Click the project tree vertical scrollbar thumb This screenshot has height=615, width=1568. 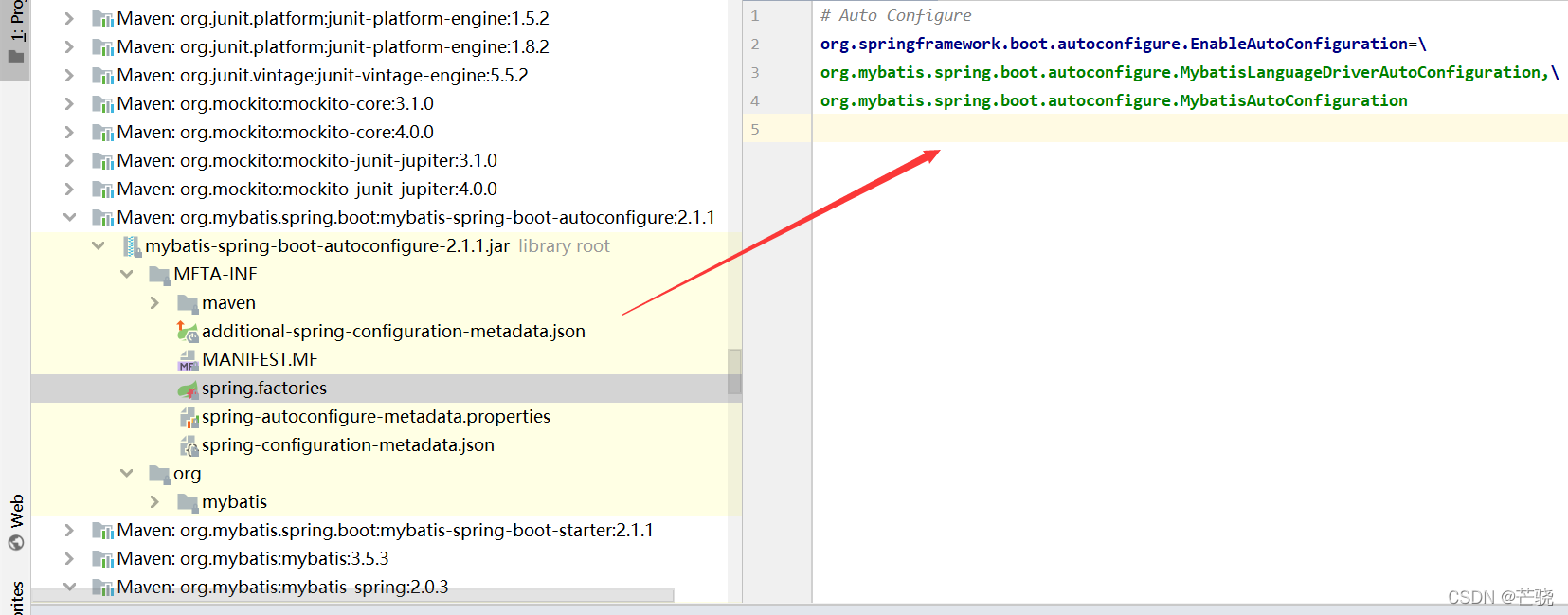tap(734, 371)
